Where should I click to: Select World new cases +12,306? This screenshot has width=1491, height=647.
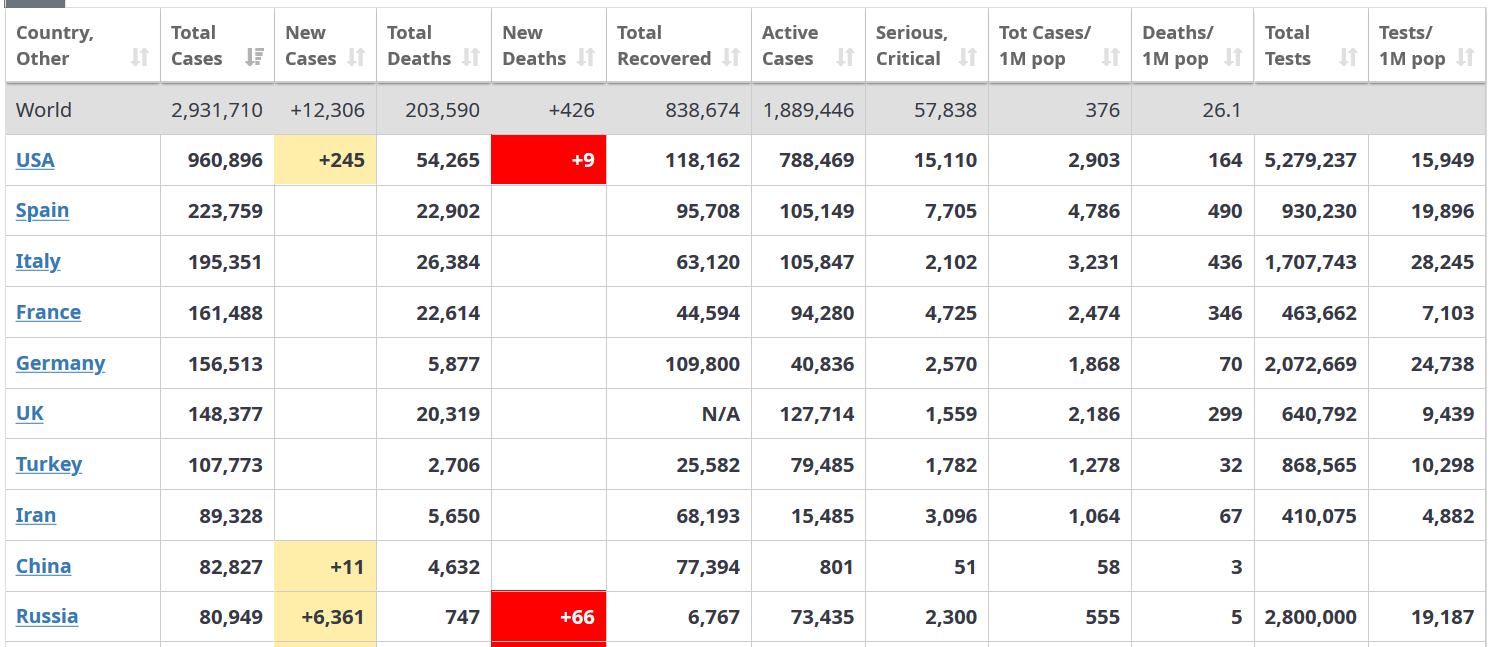click(327, 110)
